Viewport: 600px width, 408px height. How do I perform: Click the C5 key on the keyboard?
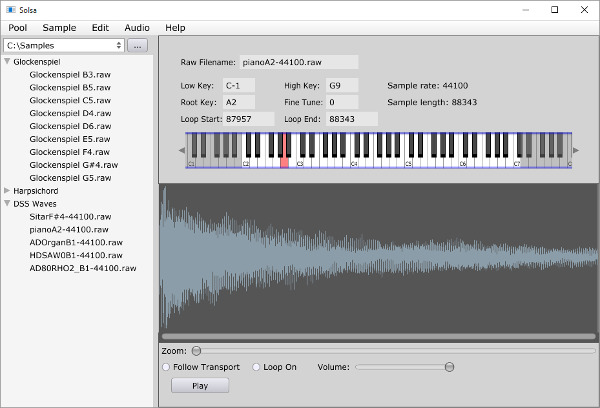pyautogui.click(x=408, y=163)
